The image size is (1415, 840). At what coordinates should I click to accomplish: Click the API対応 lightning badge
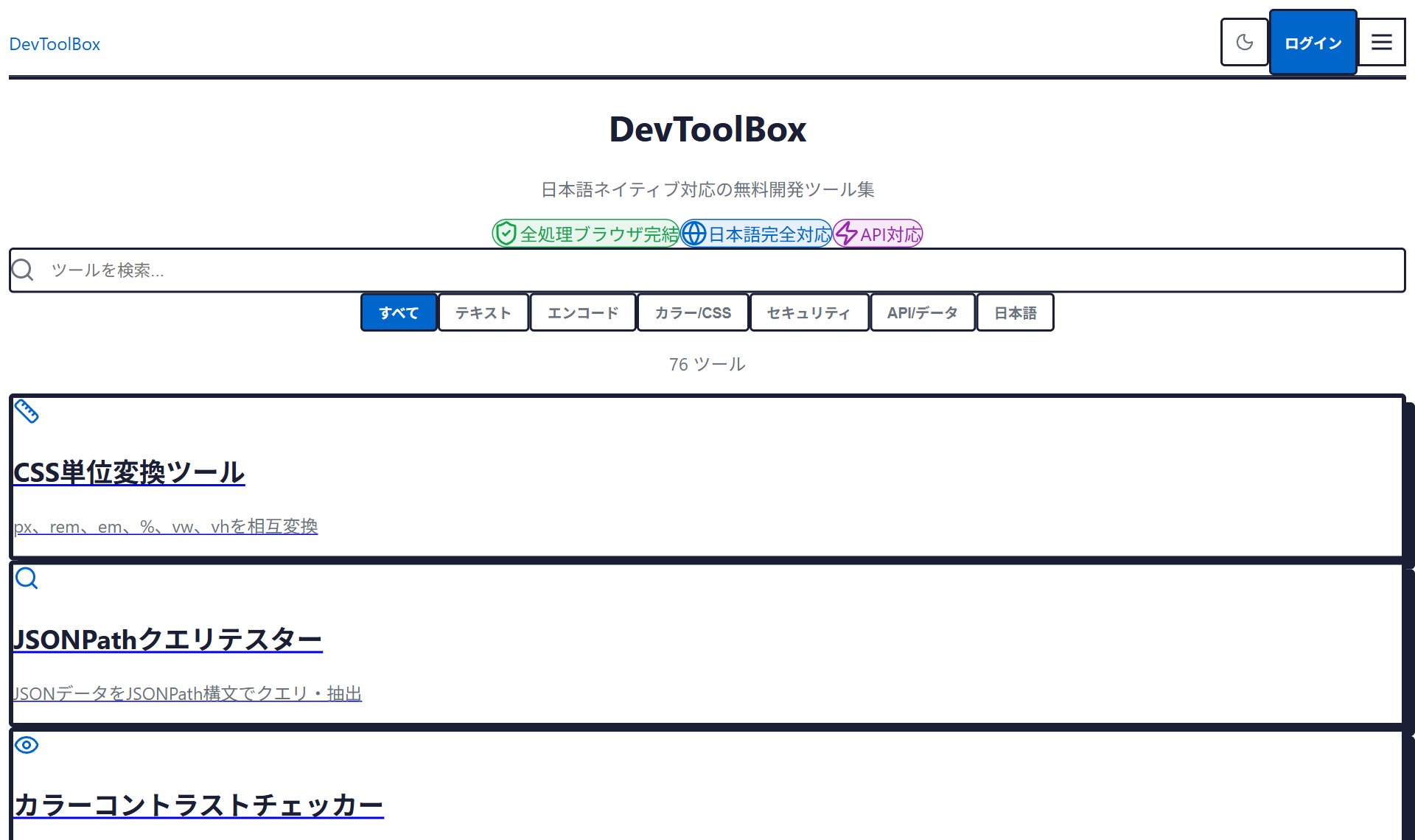(x=878, y=234)
